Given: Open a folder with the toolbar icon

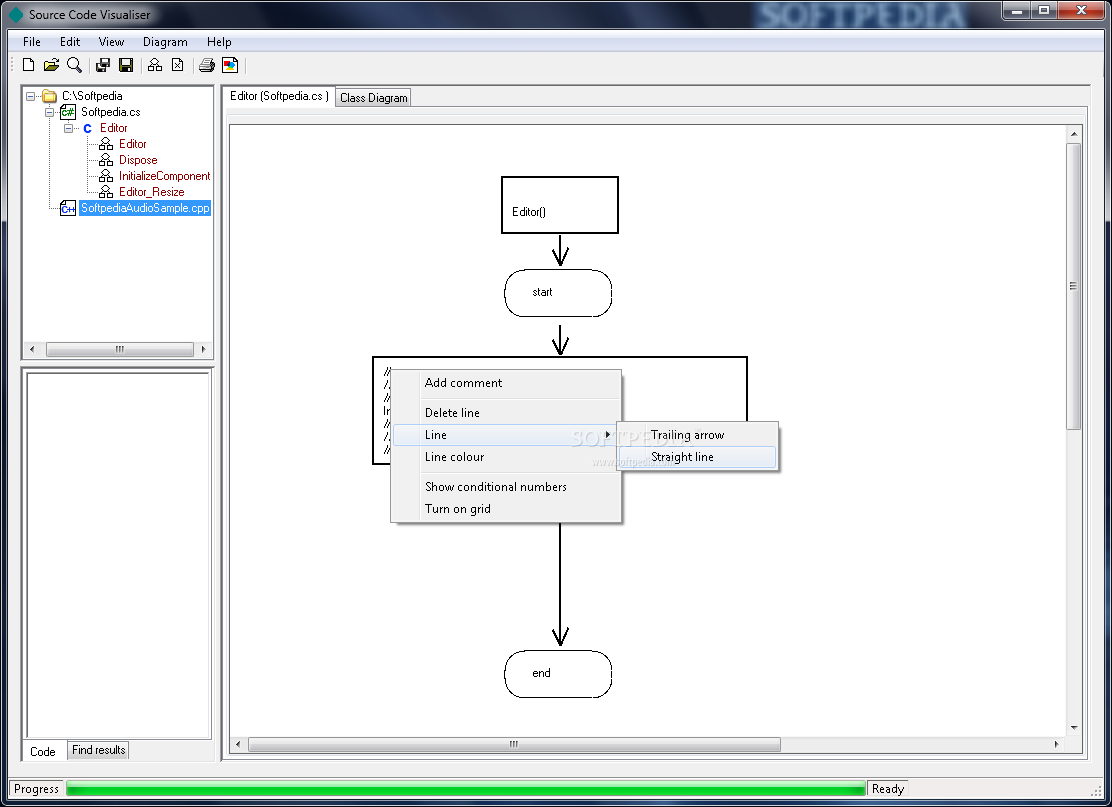Looking at the screenshot, I should (x=51, y=65).
